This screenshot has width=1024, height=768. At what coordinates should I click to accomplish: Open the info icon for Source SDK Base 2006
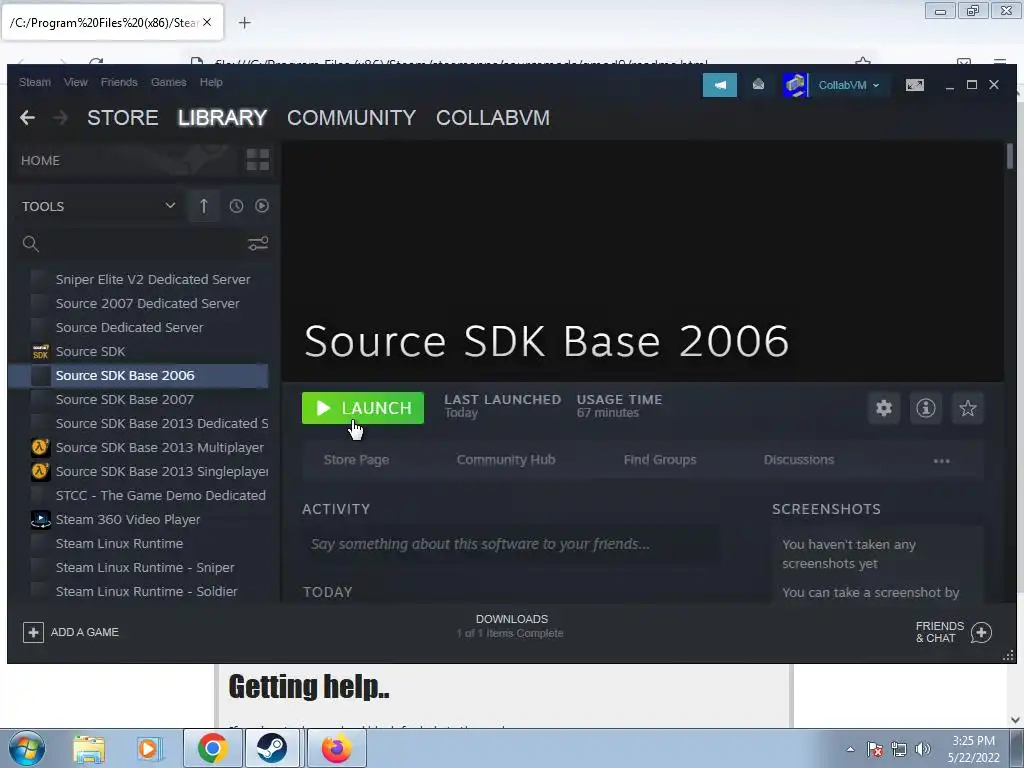coord(925,408)
